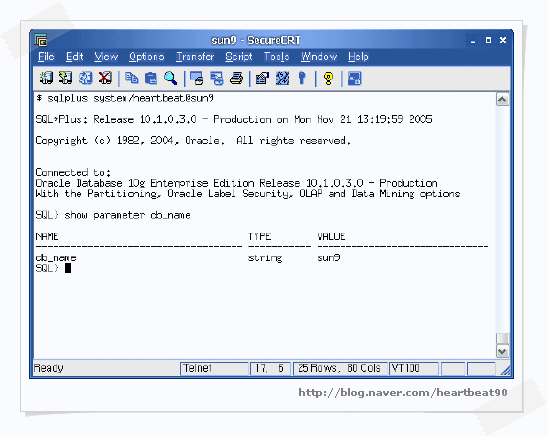The width and height of the screenshot is (548, 437).
Task: Click the Quick Connect toolbar icon
Action: [65, 78]
